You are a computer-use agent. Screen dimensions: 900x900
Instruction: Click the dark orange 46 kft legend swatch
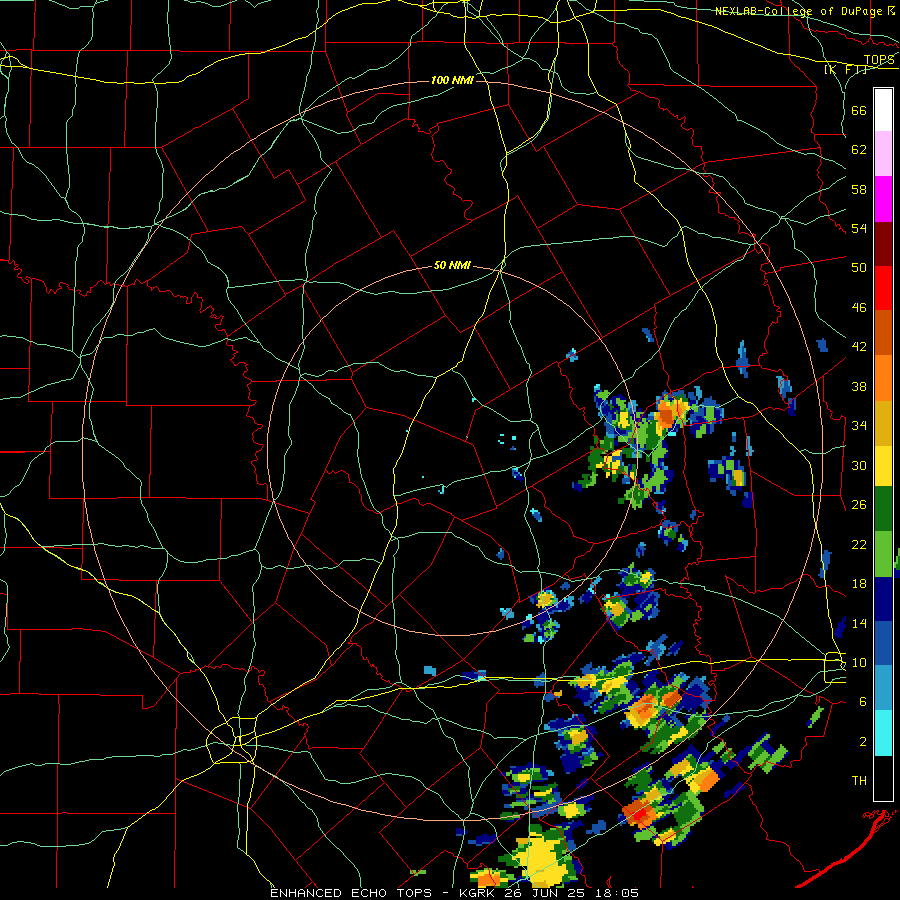[x=883, y=332]
